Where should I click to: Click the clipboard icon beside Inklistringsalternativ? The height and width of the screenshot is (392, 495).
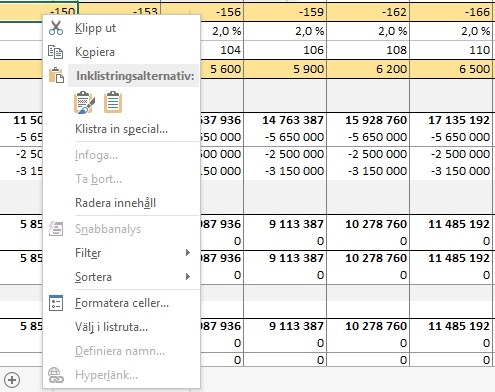[56, 75]
